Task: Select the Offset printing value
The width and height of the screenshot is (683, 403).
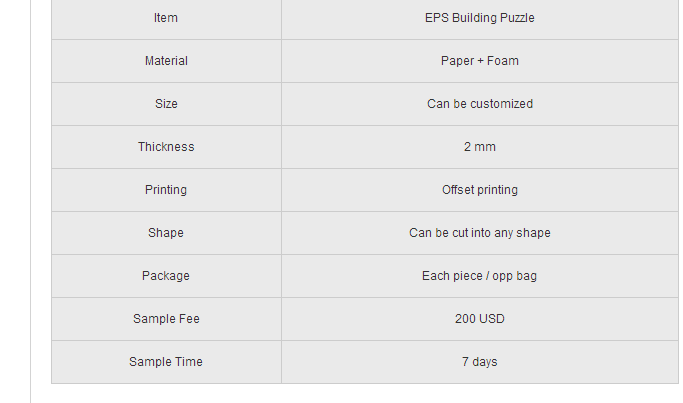Action: tap(480, 190)
